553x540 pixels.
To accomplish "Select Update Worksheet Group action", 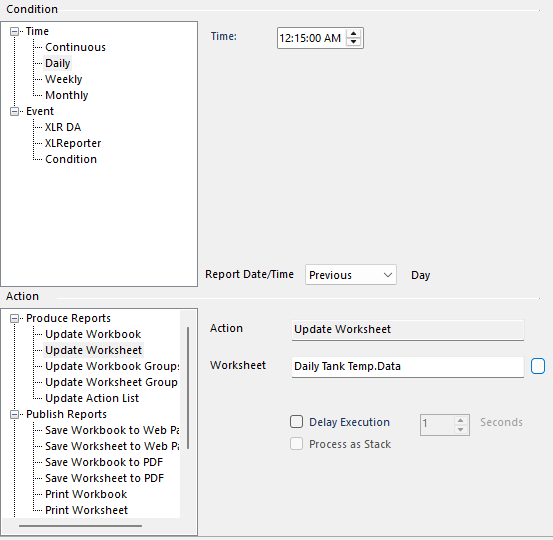I will tap(111, 382).
